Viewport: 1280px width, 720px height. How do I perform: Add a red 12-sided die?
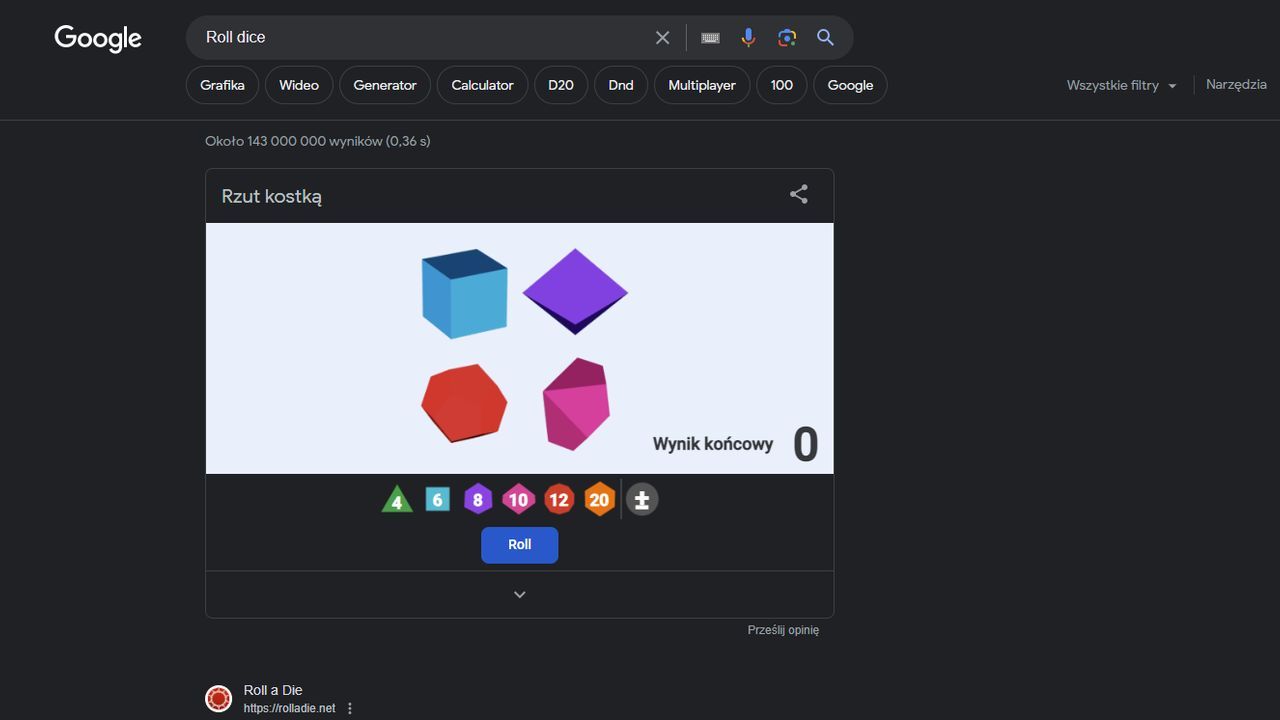(x=559, y=499)
